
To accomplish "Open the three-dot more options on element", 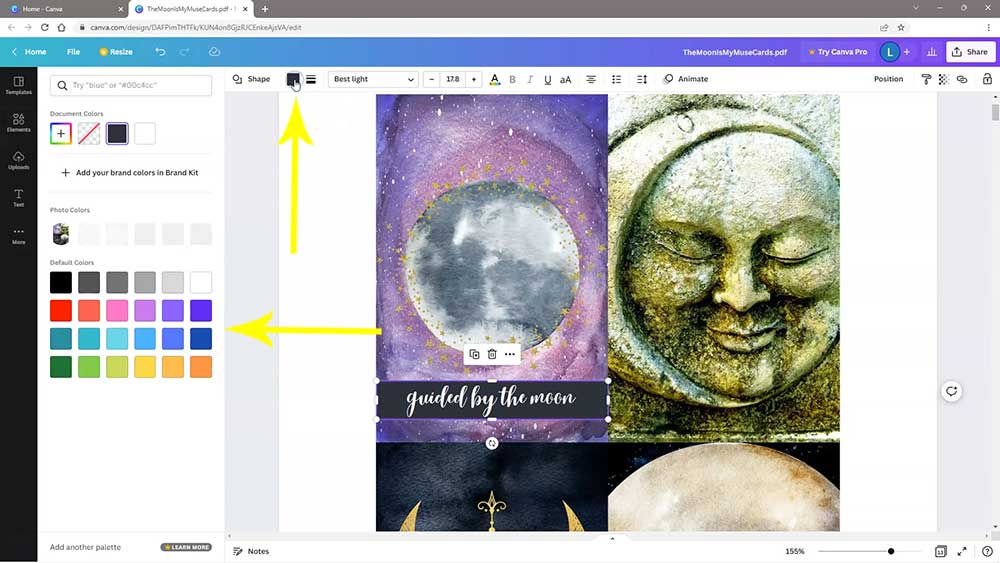I will click(510, 354).
